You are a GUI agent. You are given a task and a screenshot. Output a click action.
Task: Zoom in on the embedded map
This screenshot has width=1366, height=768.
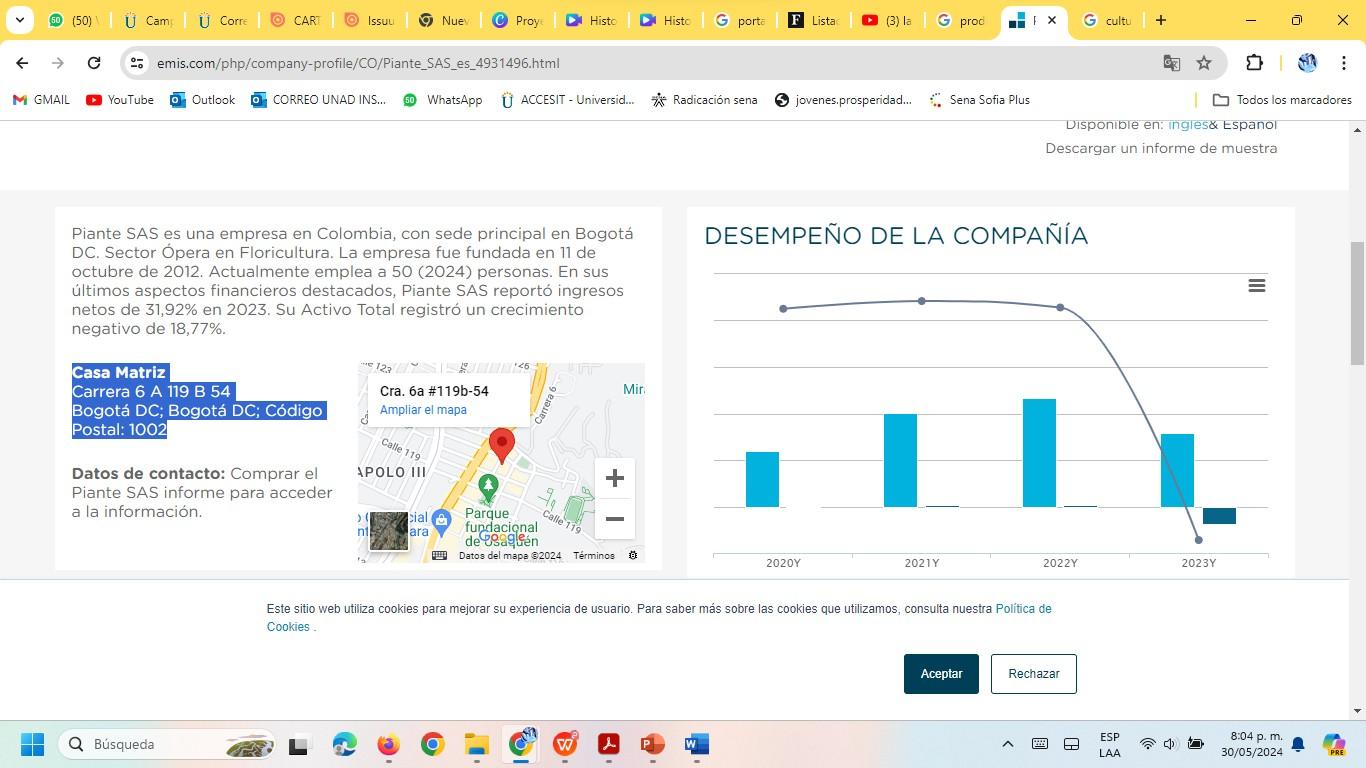coord(615,478)
